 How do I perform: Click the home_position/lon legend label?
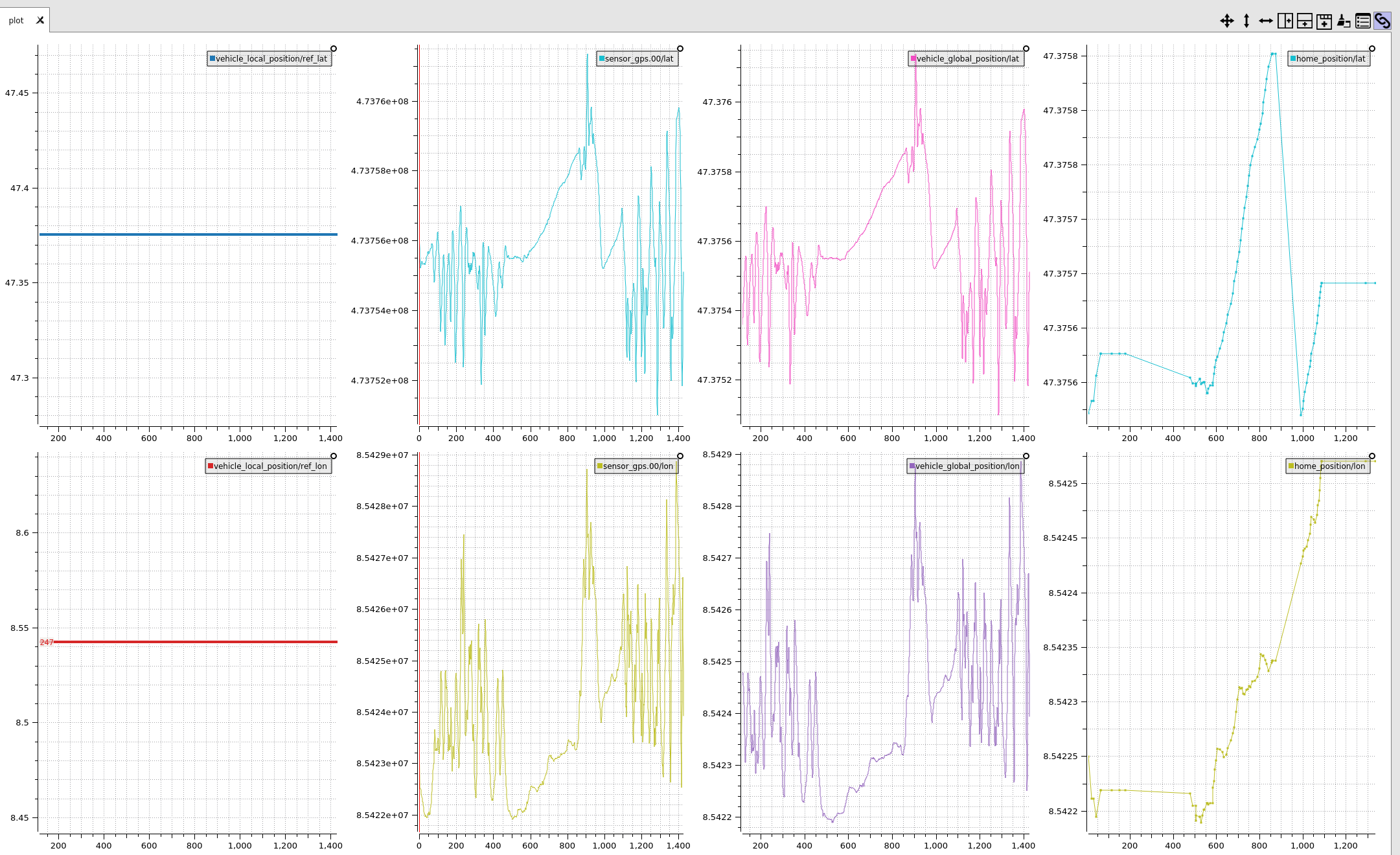coord(1329,466)
